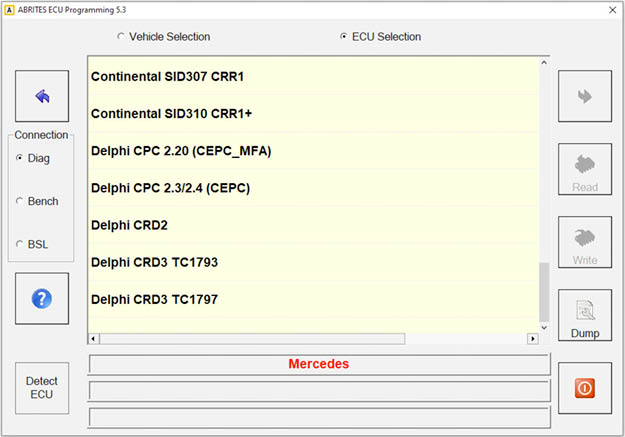Click the red power exit button
Viewport: 625px width, 437px height.
[585, 388]
